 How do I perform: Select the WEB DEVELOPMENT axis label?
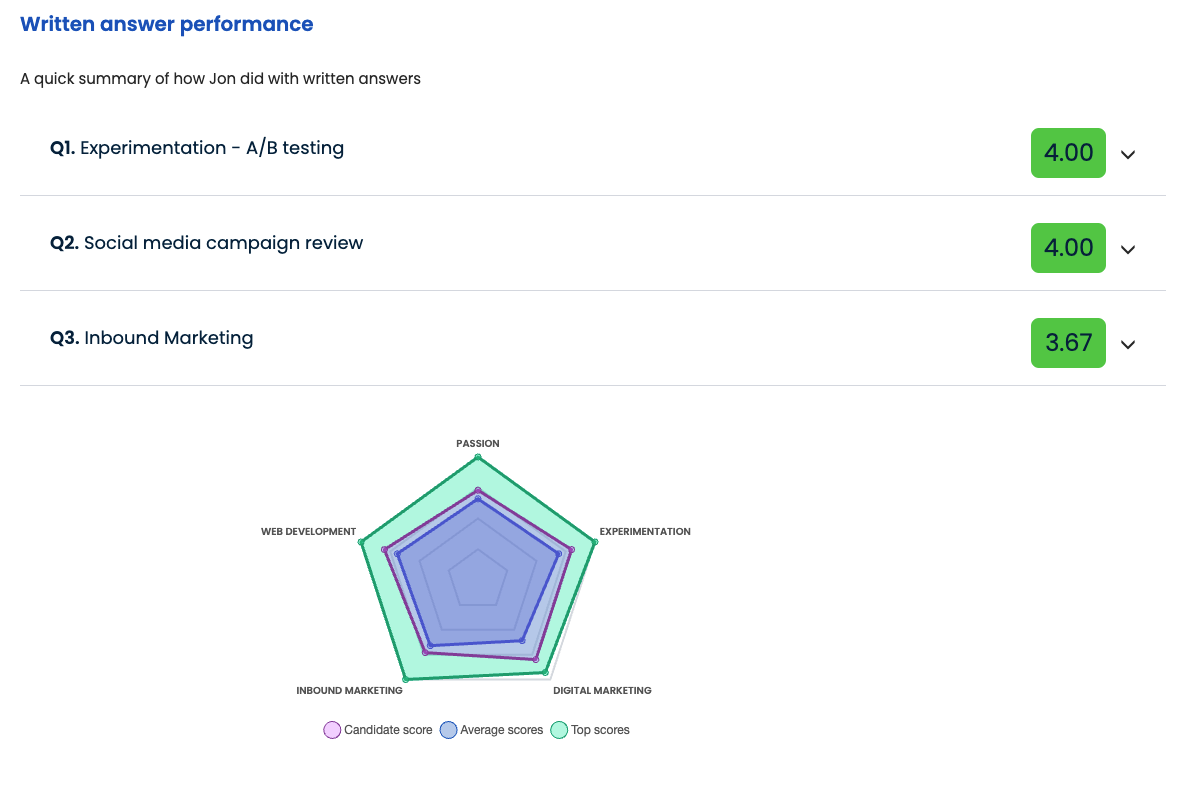pos(308,531)
